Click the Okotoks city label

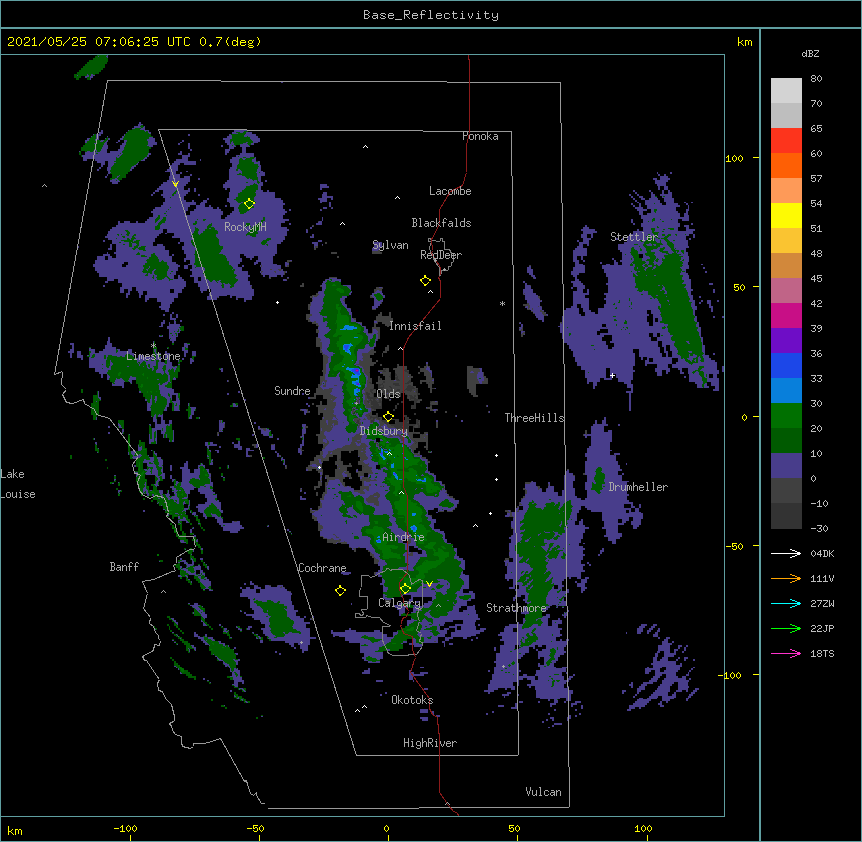tap(412, 700)
